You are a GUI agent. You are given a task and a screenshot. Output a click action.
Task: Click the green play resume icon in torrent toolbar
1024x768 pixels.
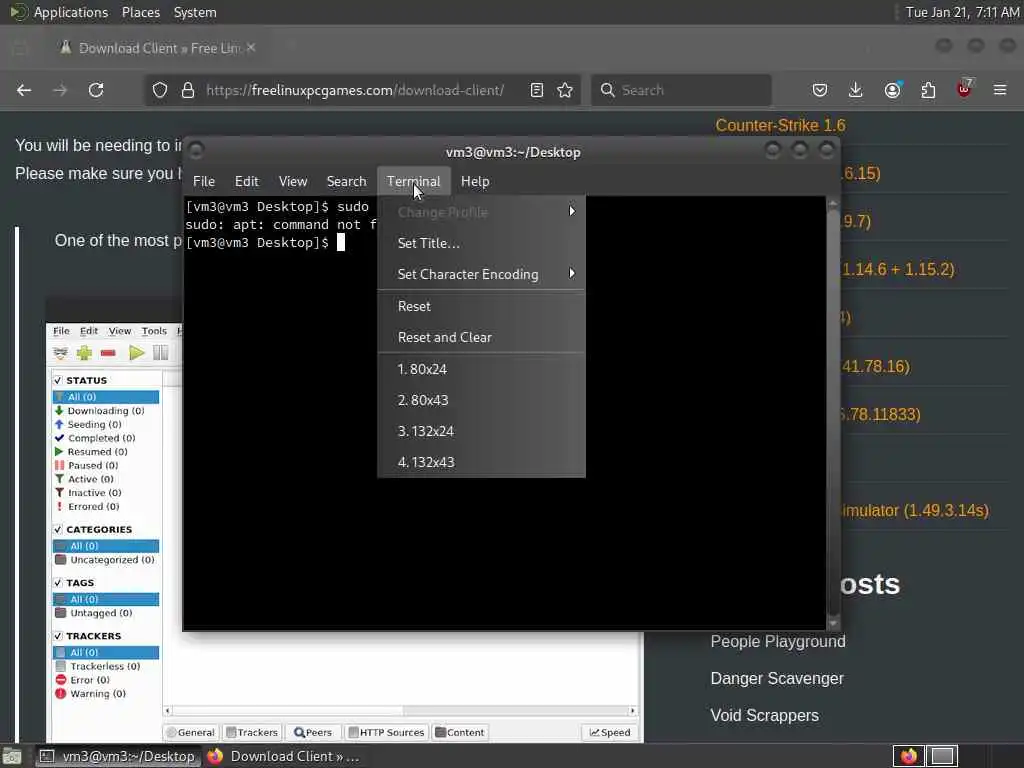point(136,353)
